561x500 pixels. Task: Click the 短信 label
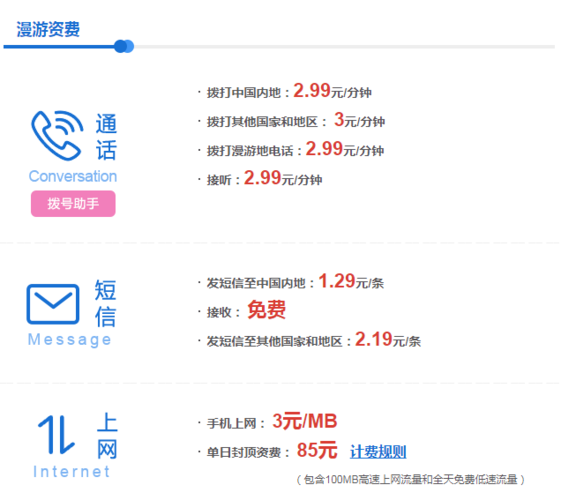[106, 303]
